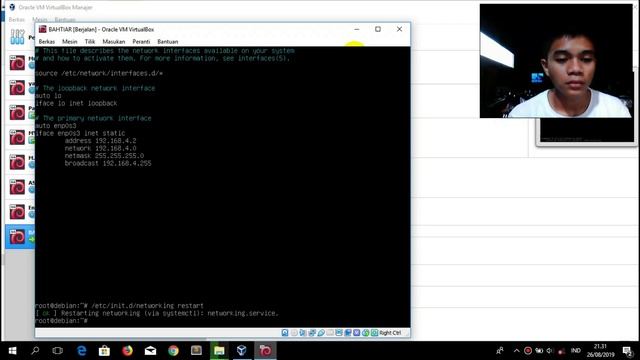Open the Berkas menu in the VM window
The image size is (640, 360).
[47, 42]
